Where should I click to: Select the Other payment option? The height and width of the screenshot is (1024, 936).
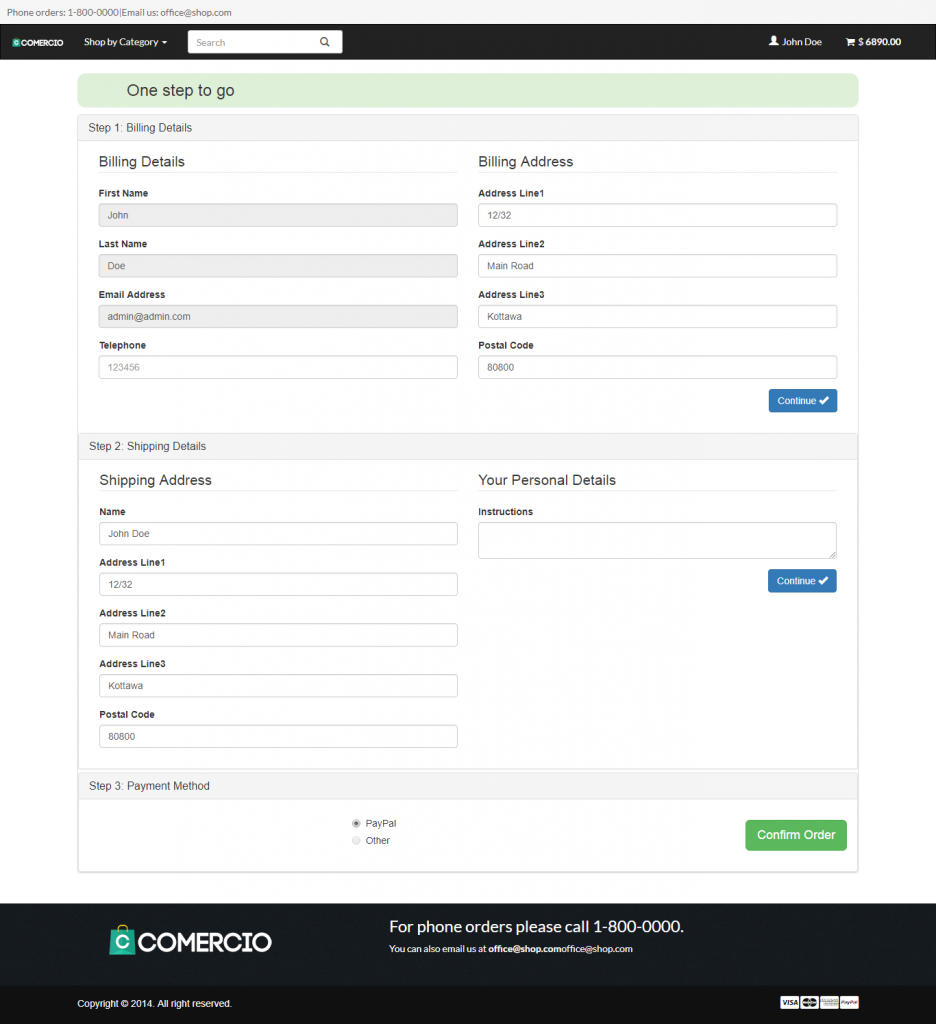pyautogui.click(x=356, y=841)
